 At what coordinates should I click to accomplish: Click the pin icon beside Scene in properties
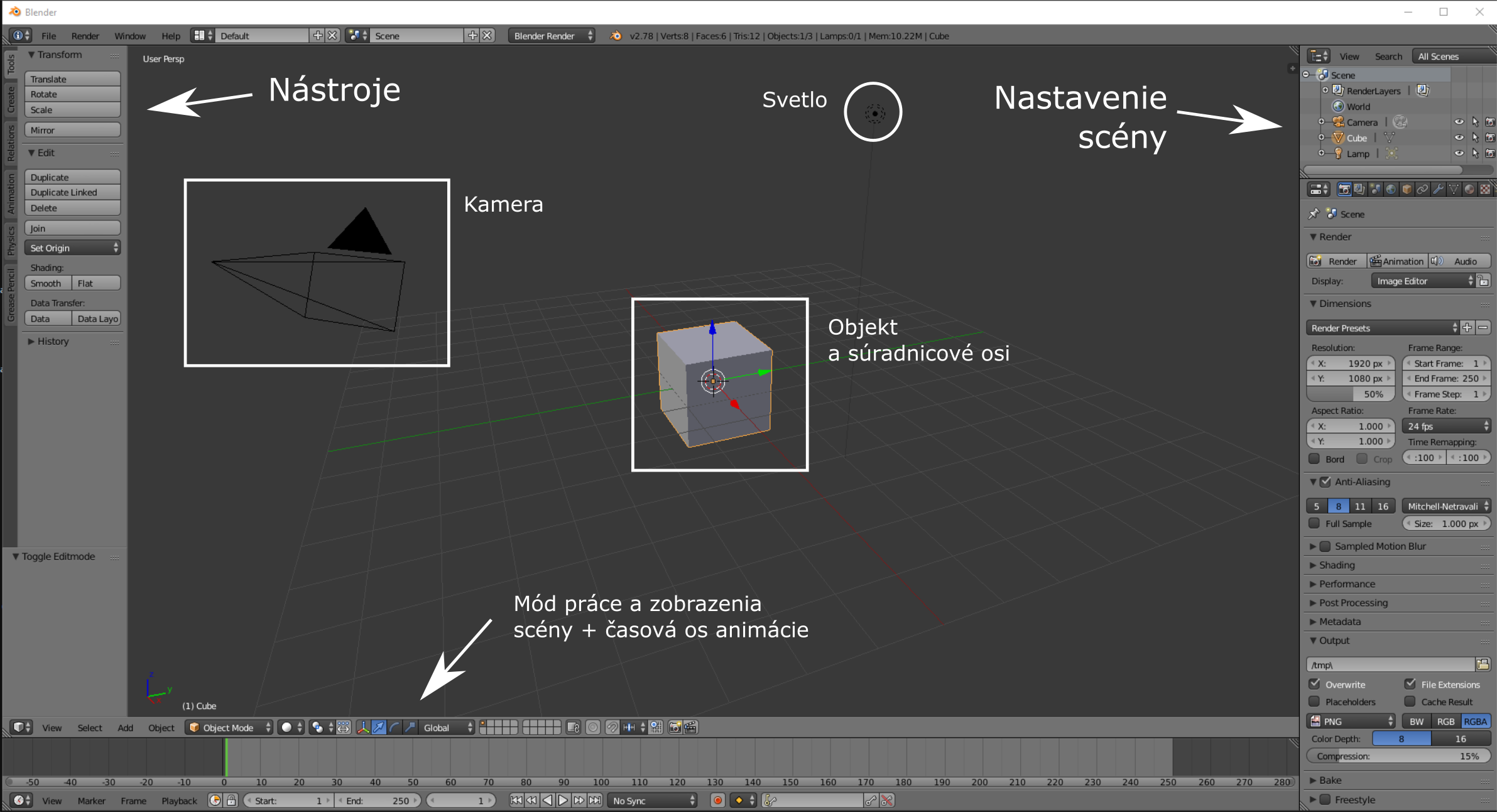pyautogui.click(x=1314, y=214)
